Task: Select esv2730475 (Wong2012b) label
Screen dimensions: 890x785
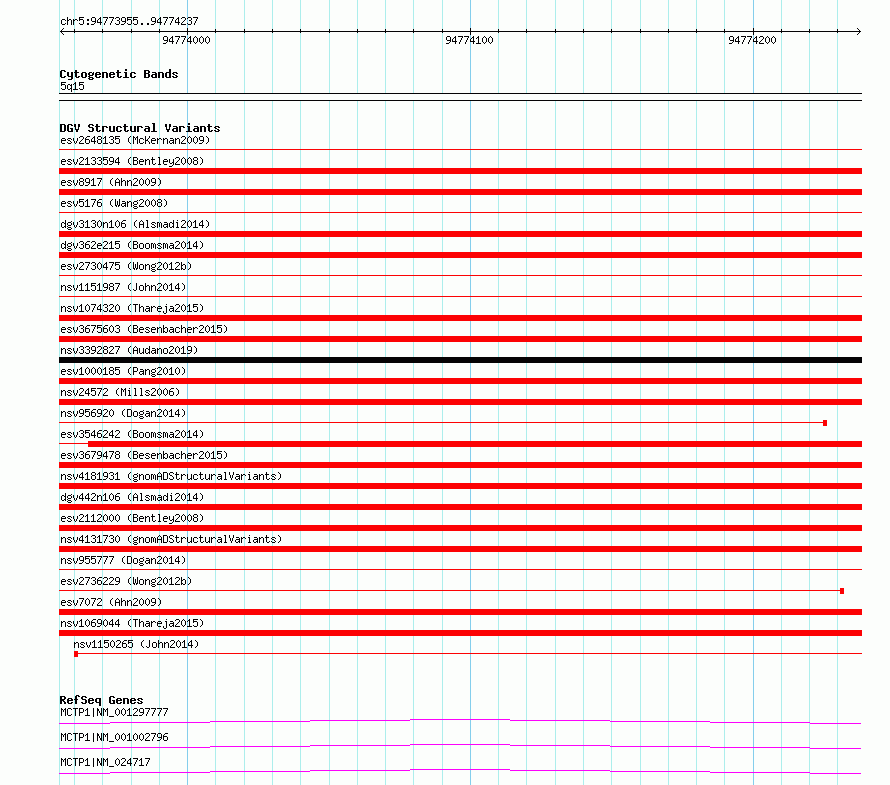Action: (x=126, y=266)
